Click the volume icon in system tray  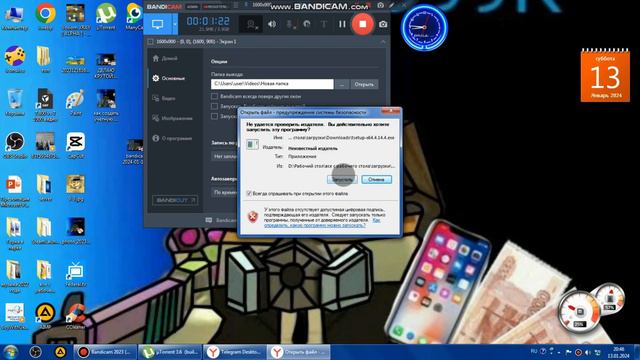pyautogui.click(x=588, y=352)
